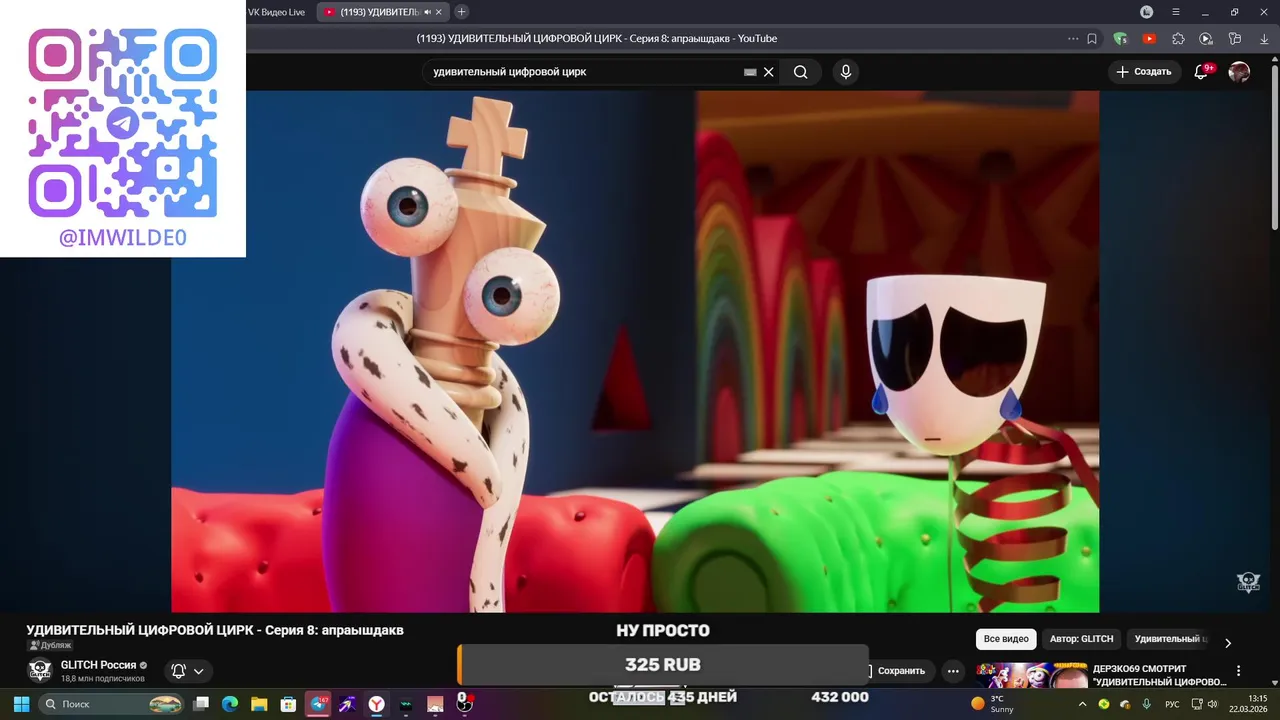The width and height of the screenshot is (1280, 720).
Task: Click the Создать button
Action: (1144, 72)
